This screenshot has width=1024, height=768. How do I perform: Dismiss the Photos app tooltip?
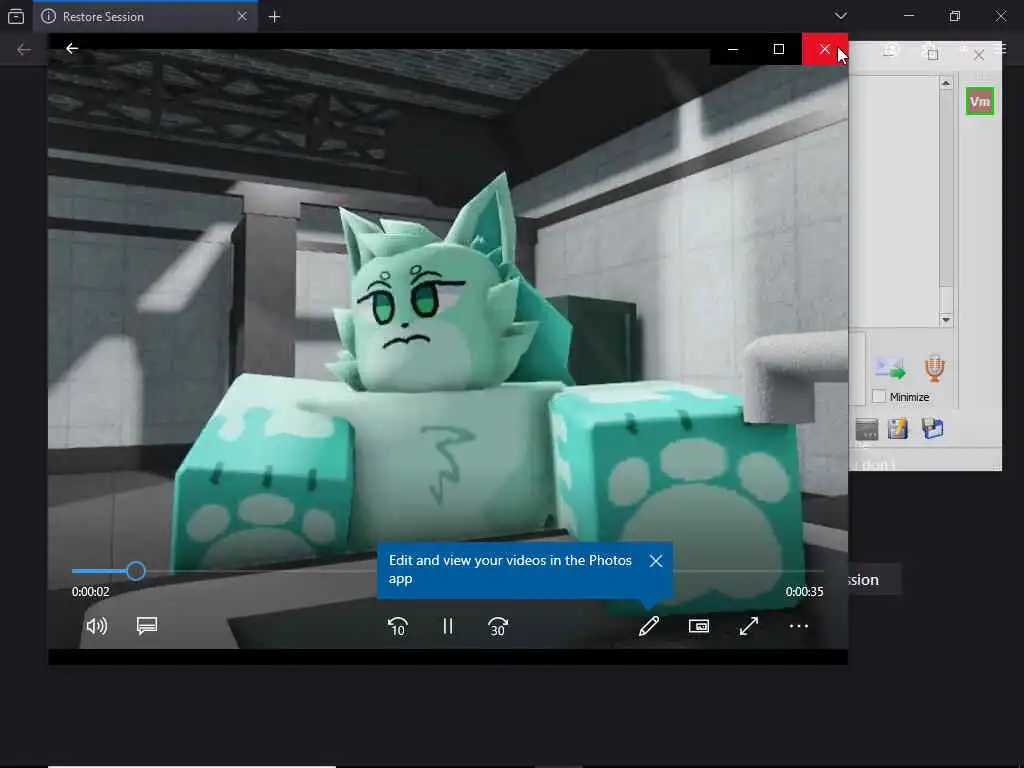[x=656, y=561]
